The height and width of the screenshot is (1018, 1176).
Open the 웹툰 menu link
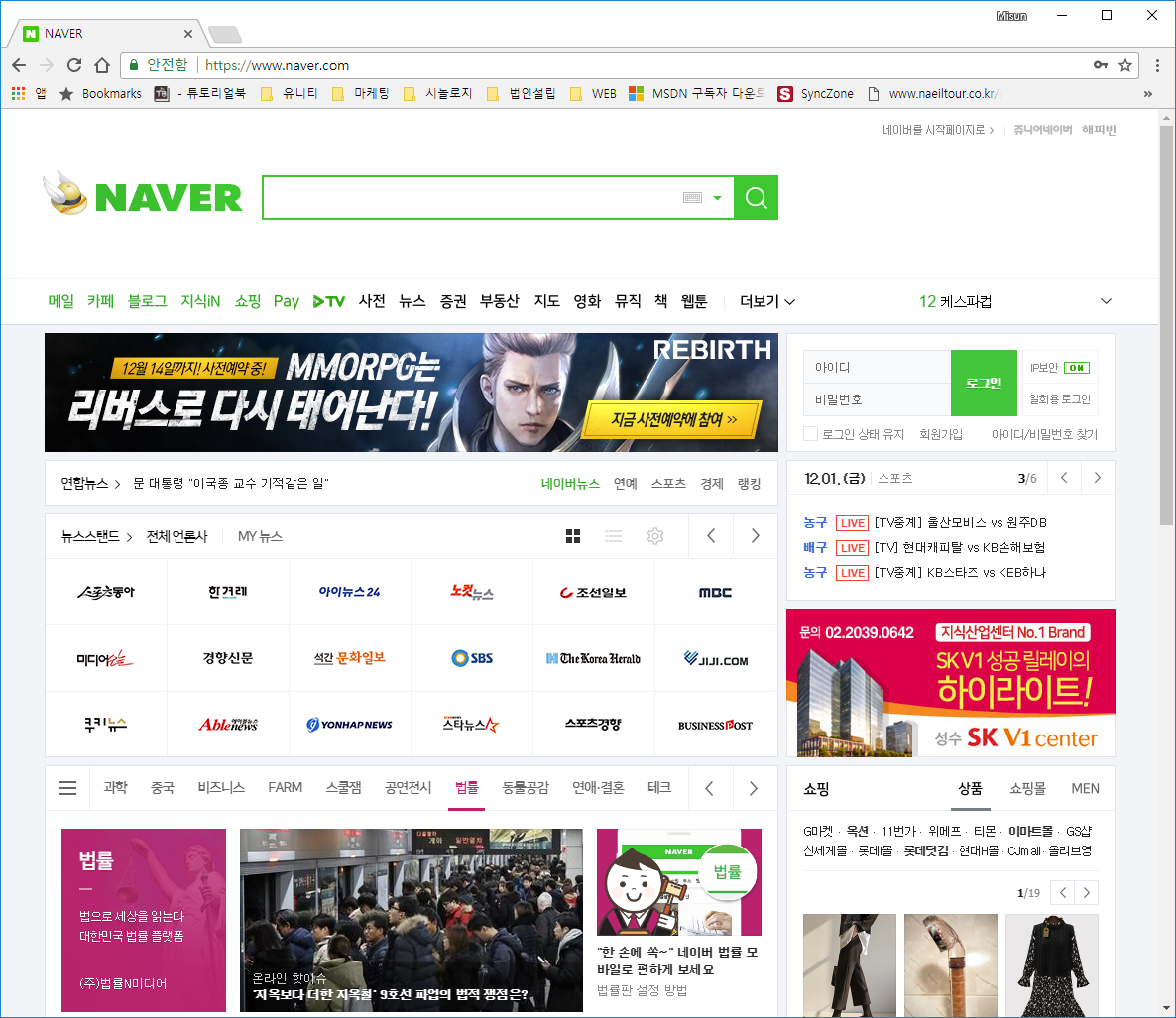tap(694, 301)
